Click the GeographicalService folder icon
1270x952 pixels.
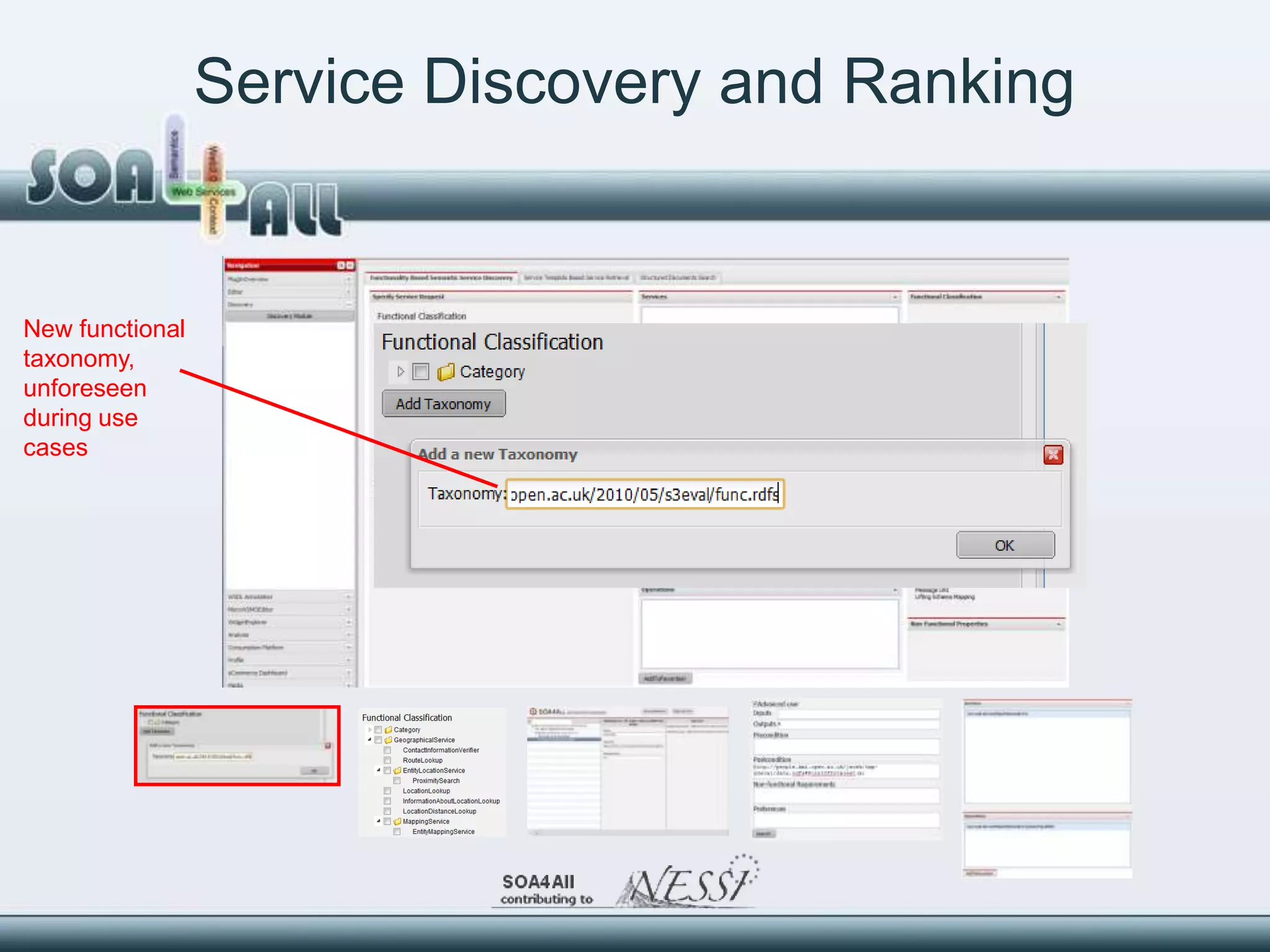[x=388, y=740]
